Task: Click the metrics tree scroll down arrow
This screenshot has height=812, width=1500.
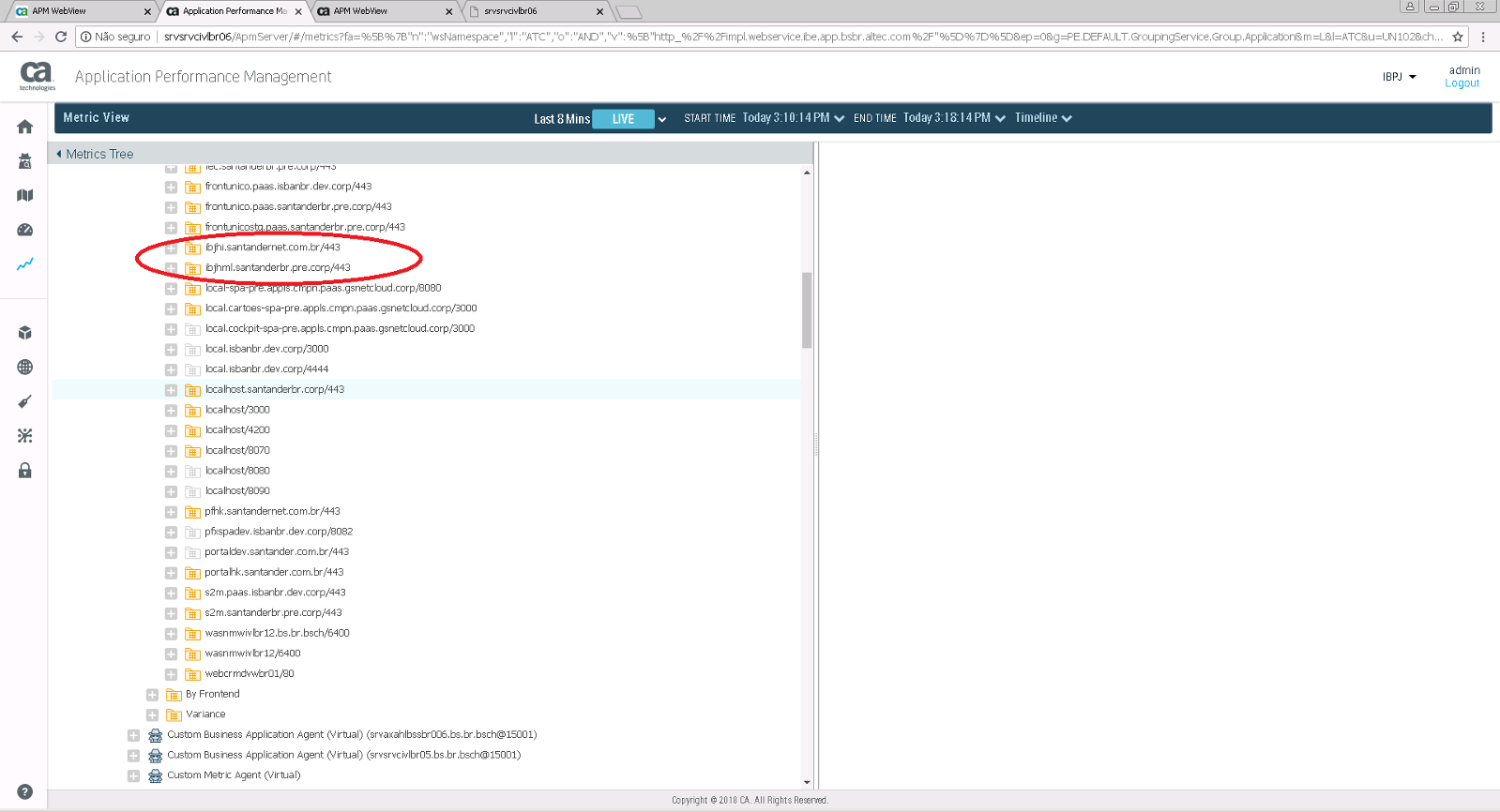Action: coord(807,783)
